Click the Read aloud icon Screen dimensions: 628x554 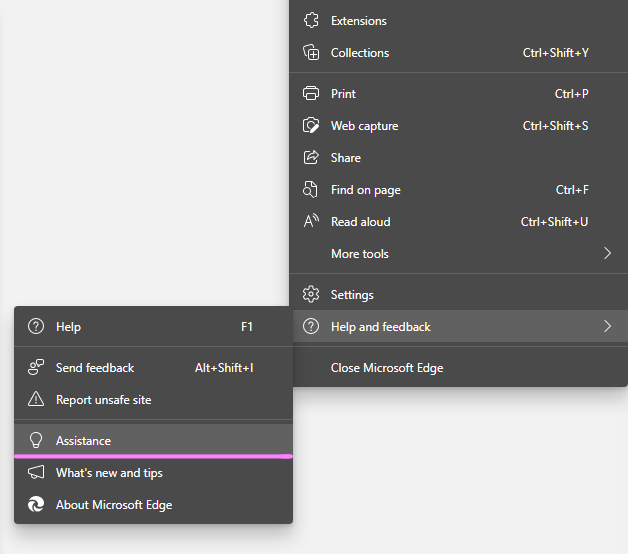click(311, 221)
